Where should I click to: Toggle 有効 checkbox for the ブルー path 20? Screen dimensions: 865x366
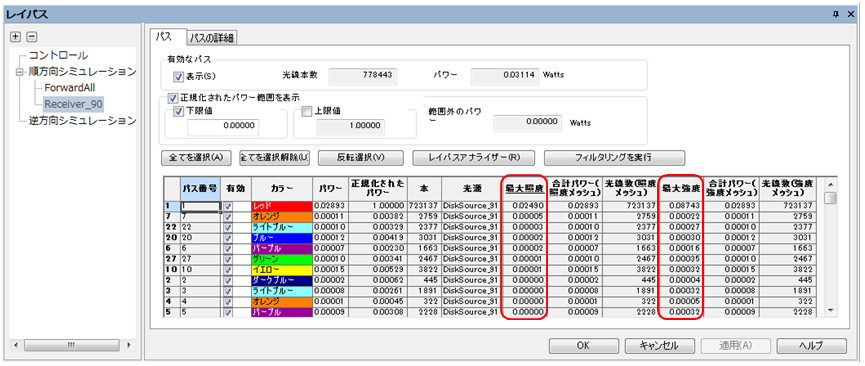point(228,237)
